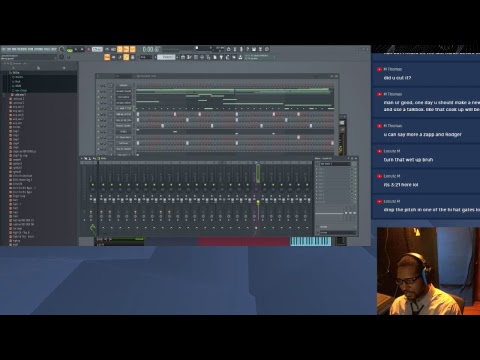Click chat message 'turn that wet up bruh'
The width and height of the screenshot is (480, 360).
408,160
